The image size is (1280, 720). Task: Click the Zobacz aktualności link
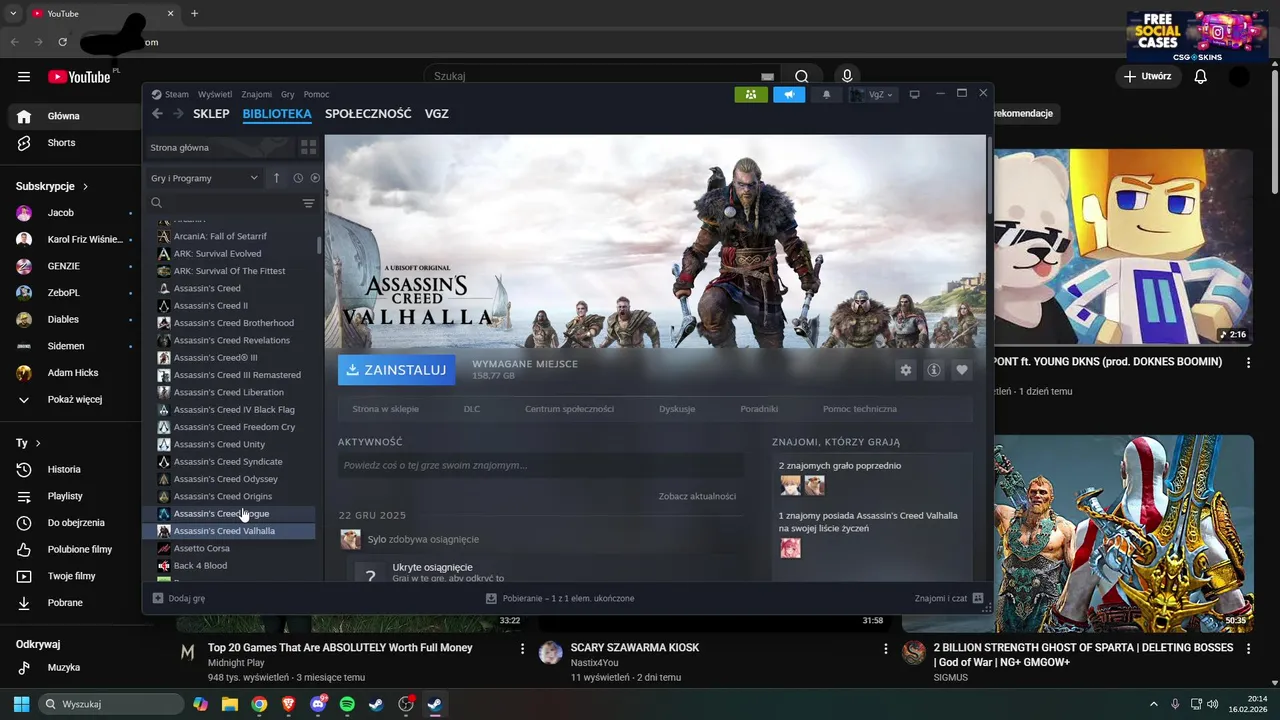[x=697, y=496]
